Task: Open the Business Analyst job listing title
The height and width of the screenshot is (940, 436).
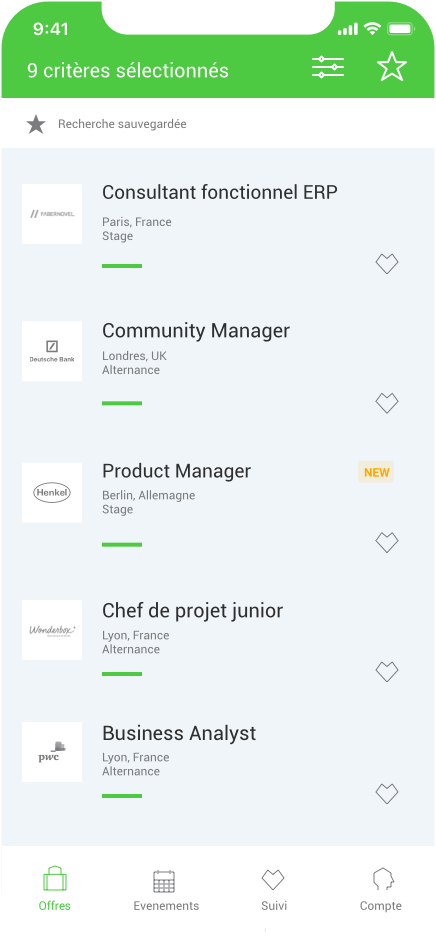Action: pyautogui.click(x=179, y=733)
